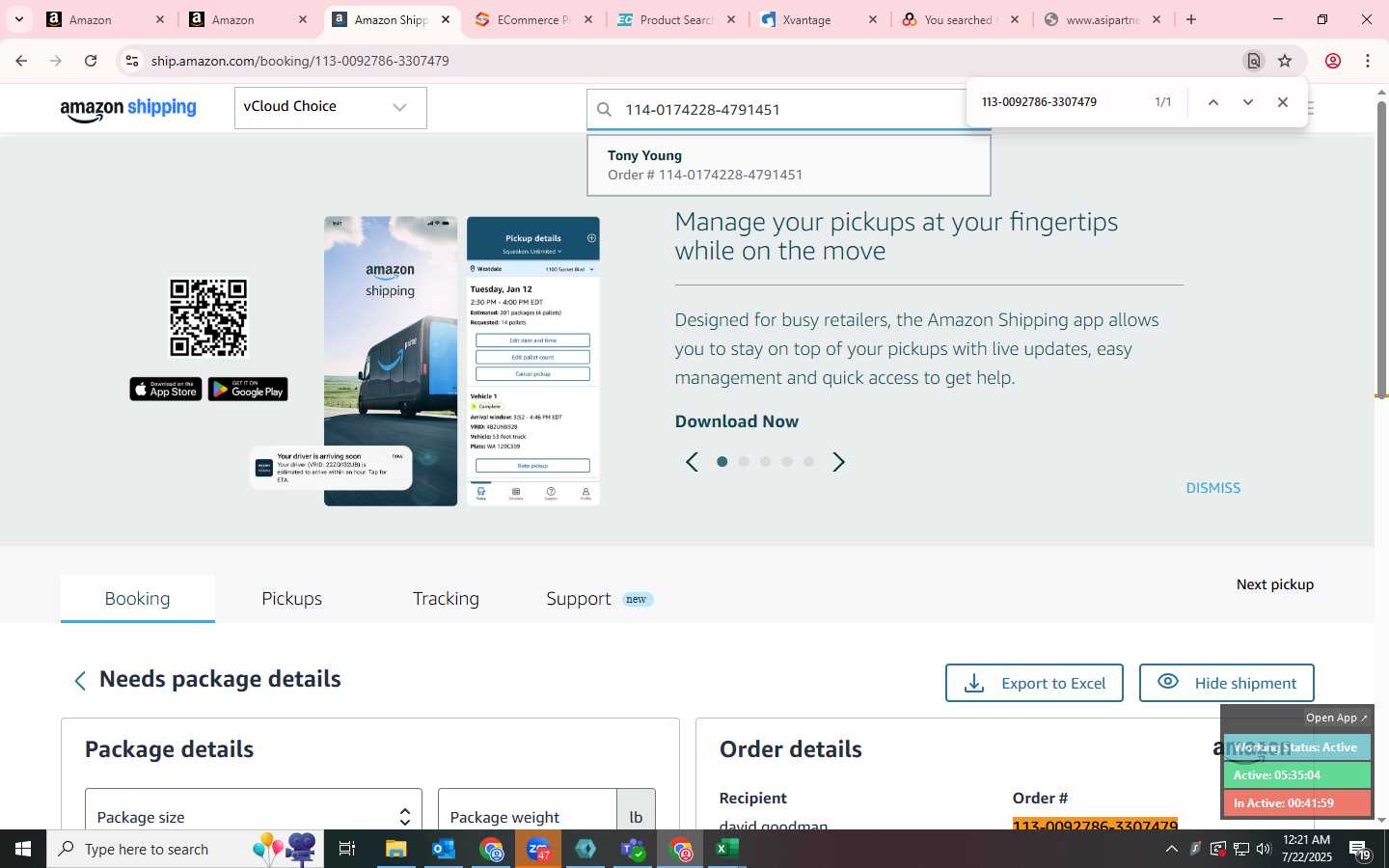
Task: Dismiss the app promotion banner
Action: 1213,488
